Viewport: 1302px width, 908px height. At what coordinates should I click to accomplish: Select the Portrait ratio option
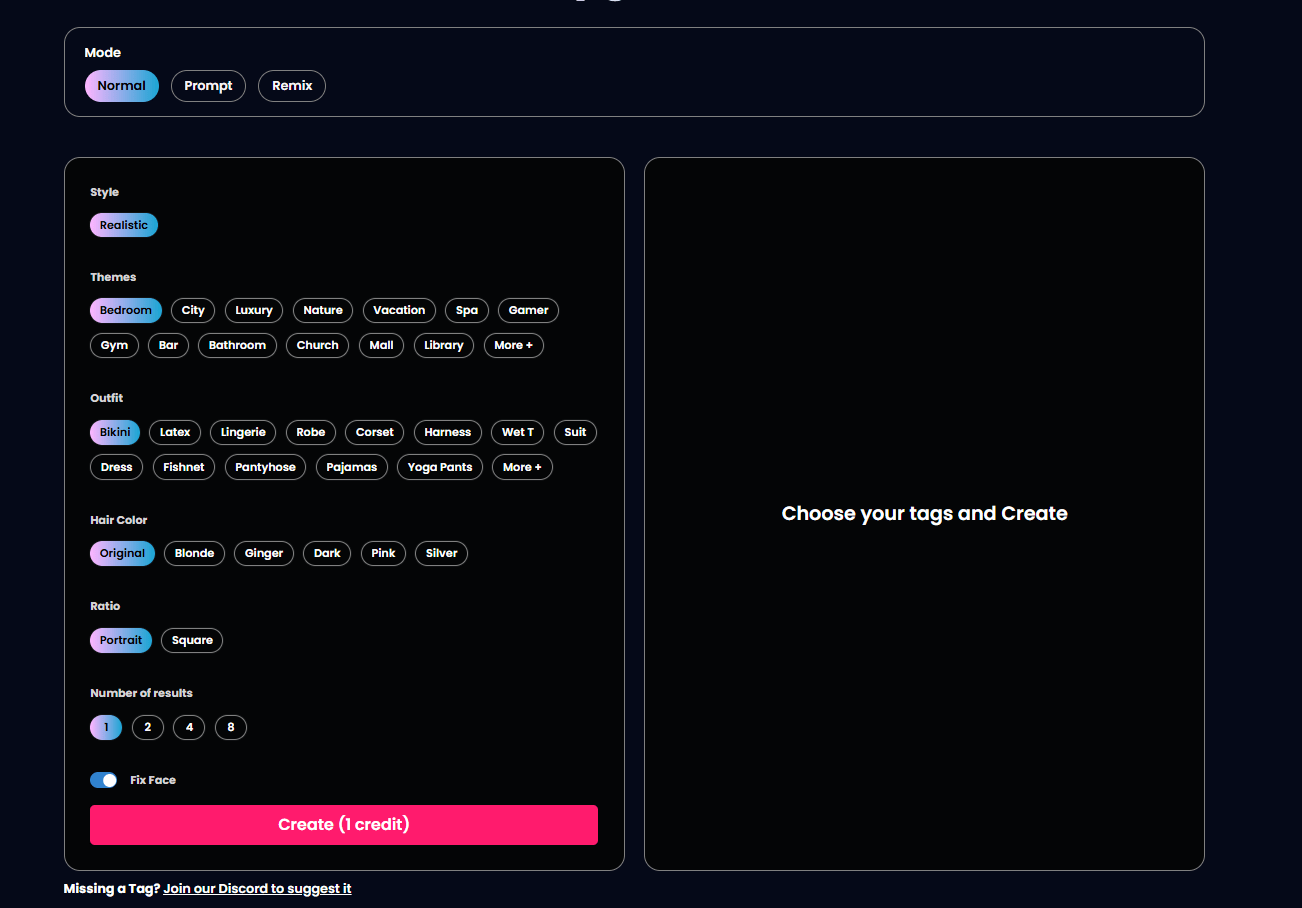coord(121,640)
